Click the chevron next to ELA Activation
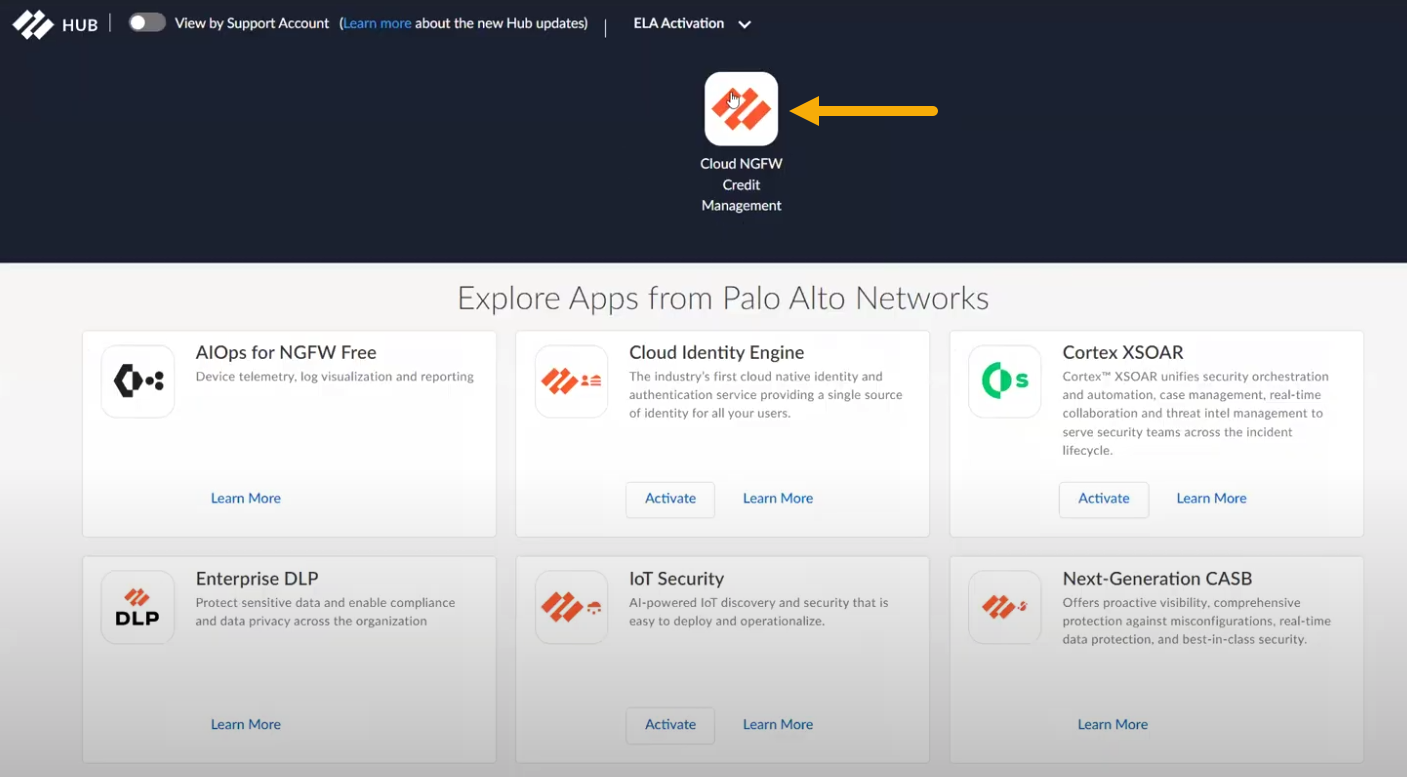Viewport: 1407px width, 777px height. [745, 24]
